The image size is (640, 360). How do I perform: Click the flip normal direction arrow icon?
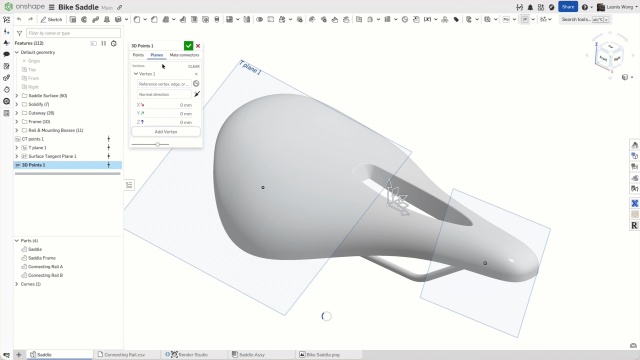click(x=197, y=94)
